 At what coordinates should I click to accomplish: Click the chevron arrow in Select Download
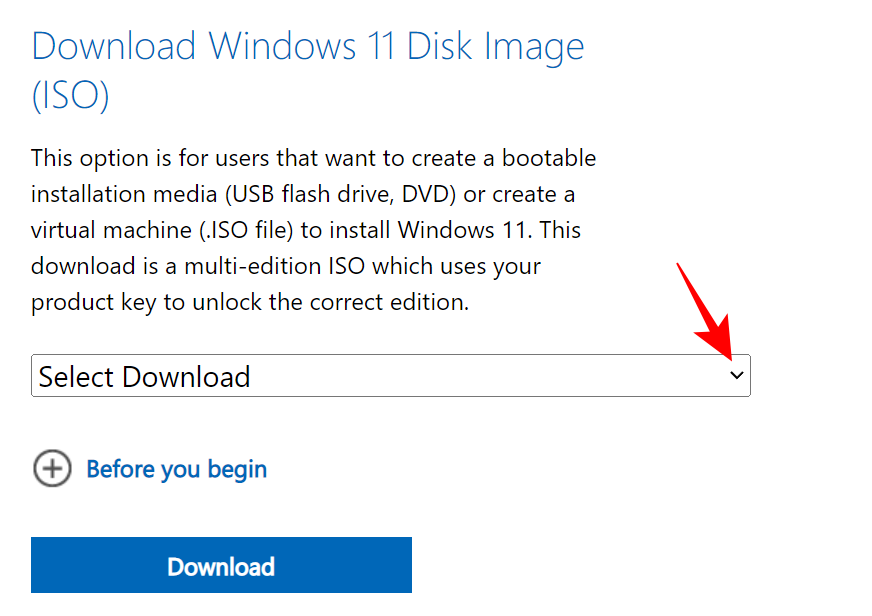click(x=737, y=376)
